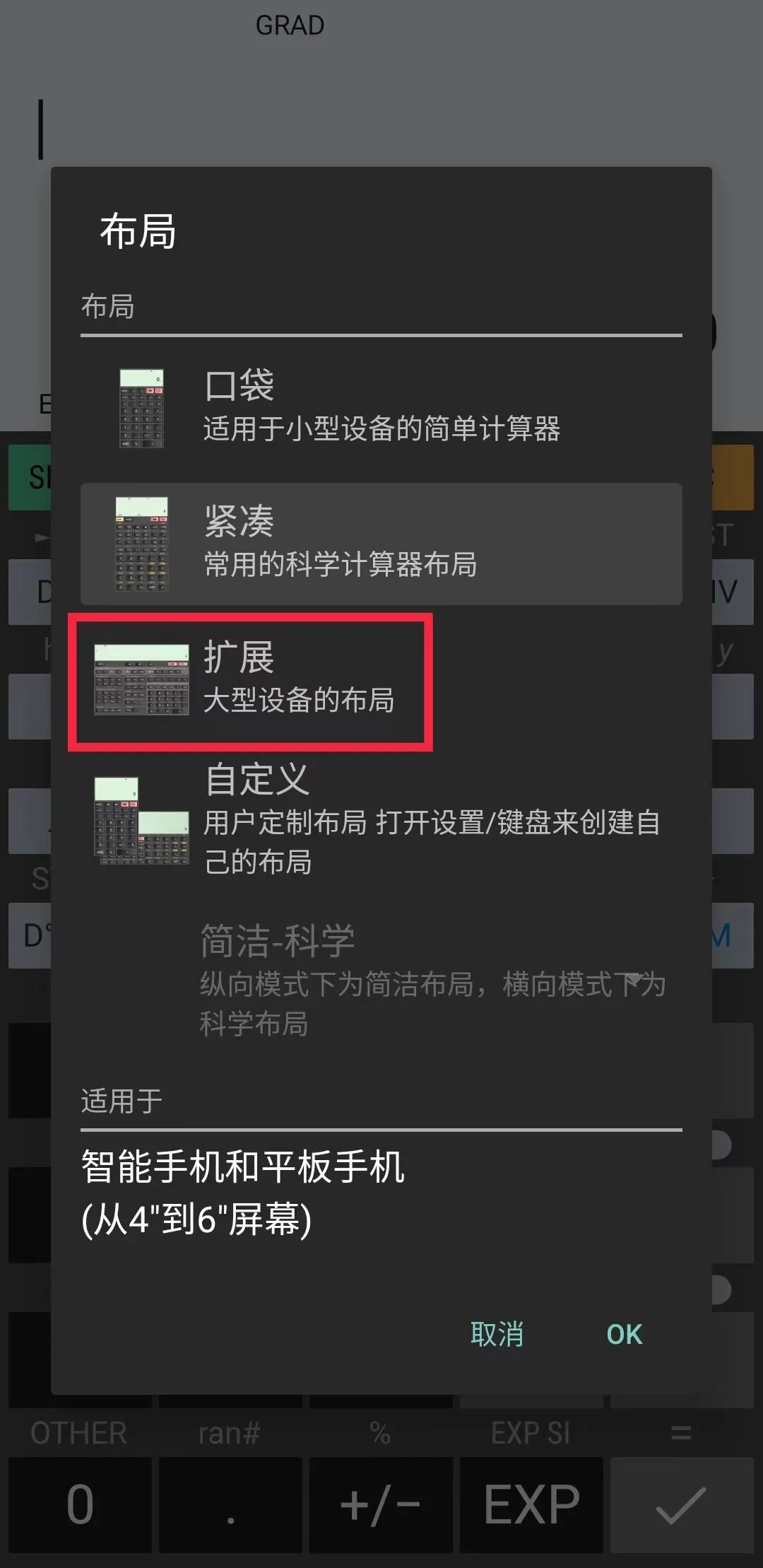Click the calculator input display field
Screen dimensions: 763x1568
381,131
